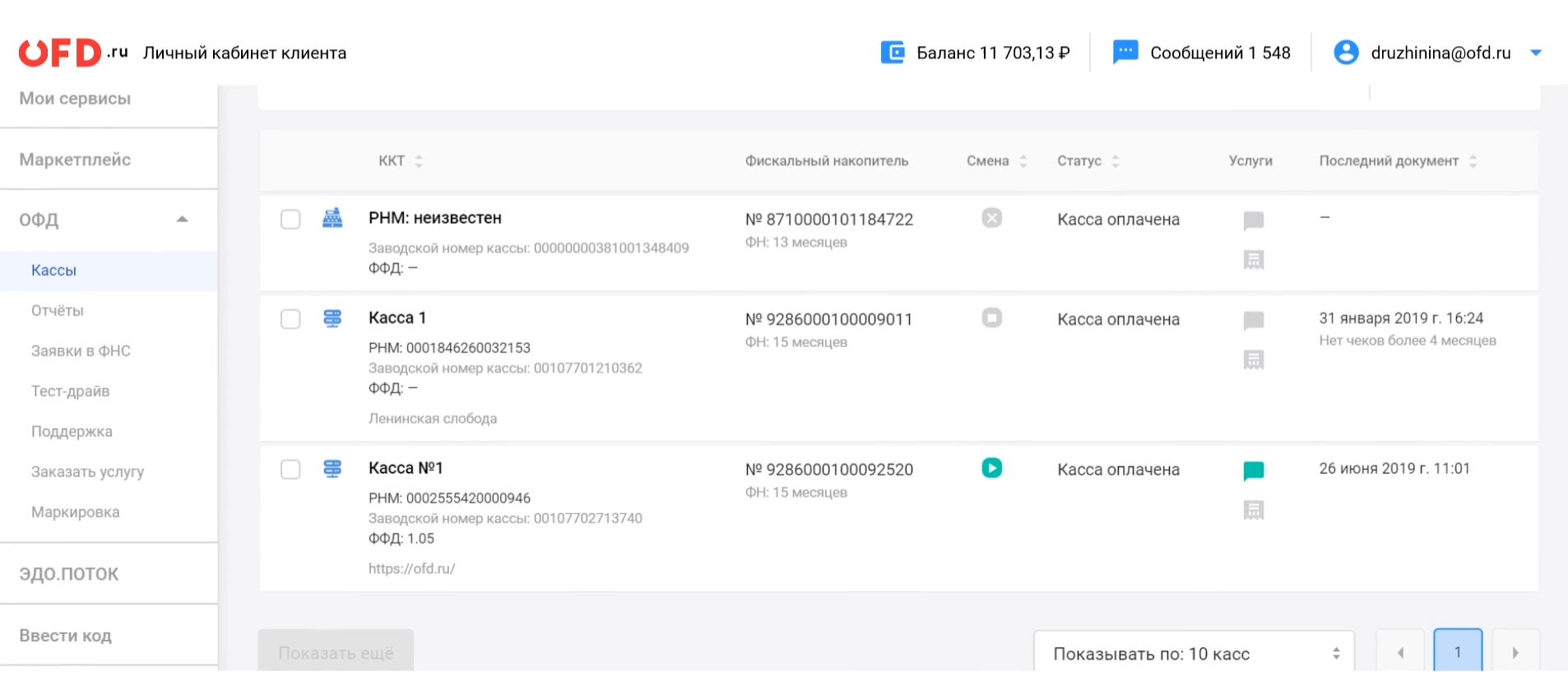
Task: Click fiscal drive № 9286000100092520
Action: [828, 470]
